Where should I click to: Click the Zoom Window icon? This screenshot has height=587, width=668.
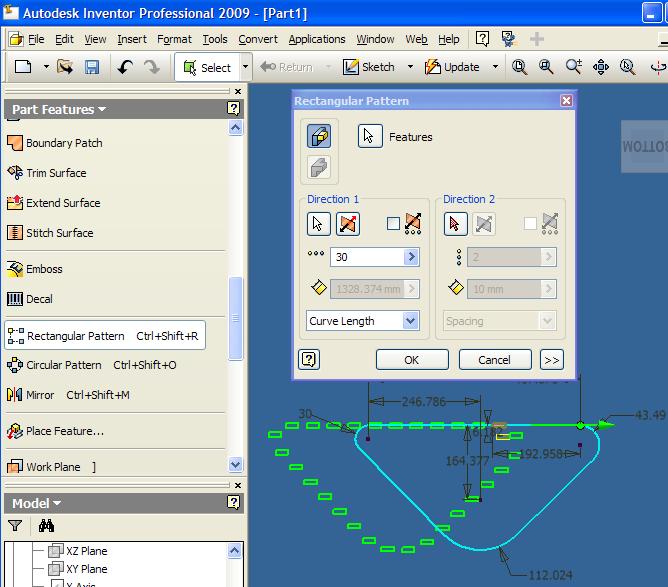pyautogui.click(x=546, y=67)
